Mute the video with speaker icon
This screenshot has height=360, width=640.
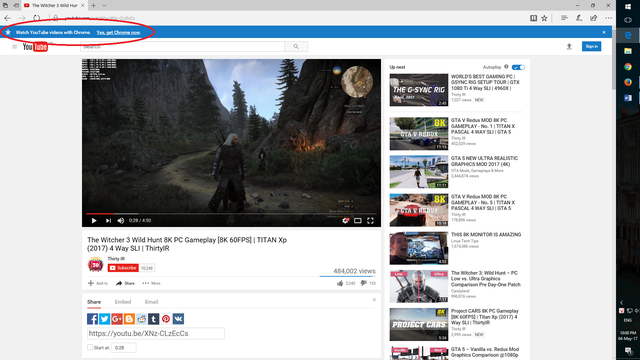pos(121,220)
